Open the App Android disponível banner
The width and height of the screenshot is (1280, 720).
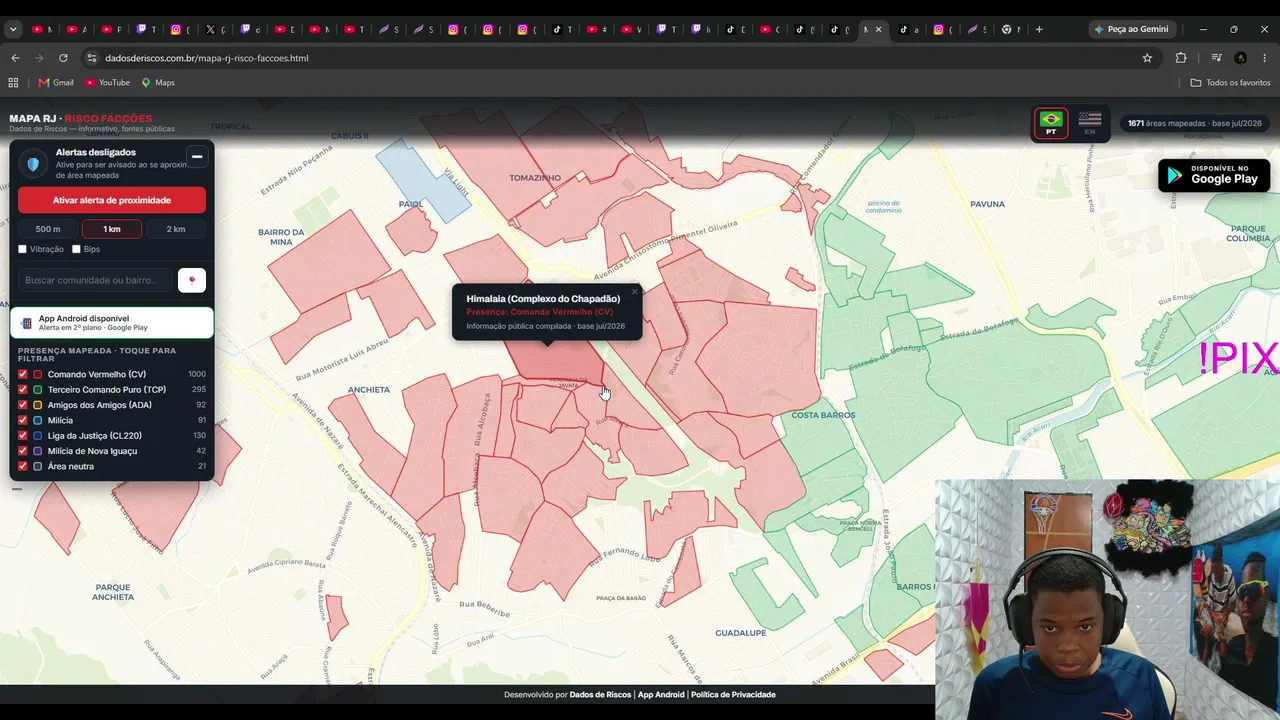tap(112, 323)
